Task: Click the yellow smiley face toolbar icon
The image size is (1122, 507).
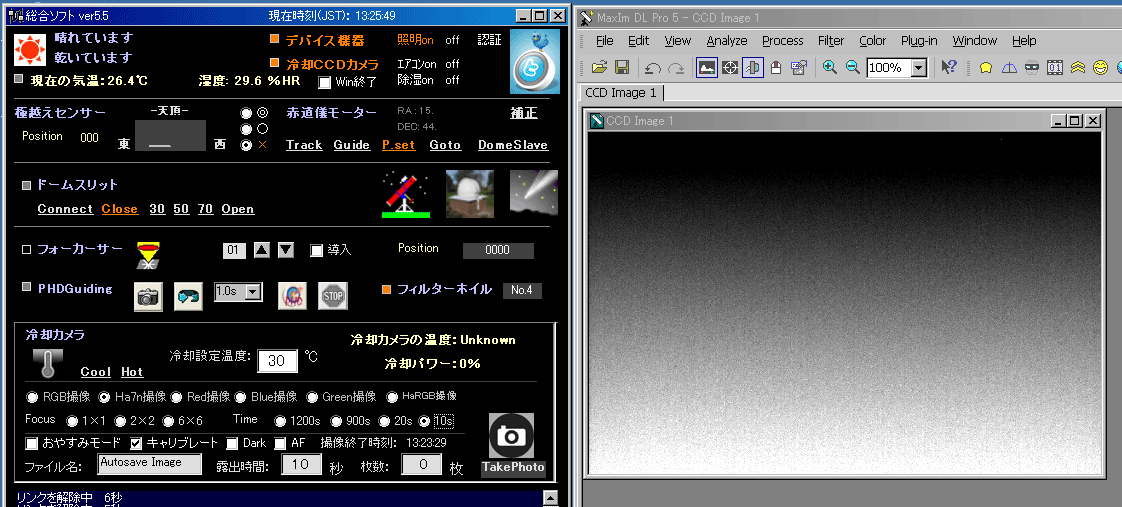Action: 1100,68
